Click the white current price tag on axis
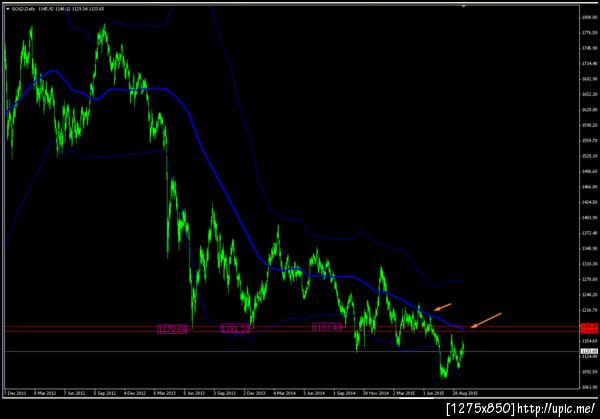This screenshot has height=419, width=600. click(589, 351)
